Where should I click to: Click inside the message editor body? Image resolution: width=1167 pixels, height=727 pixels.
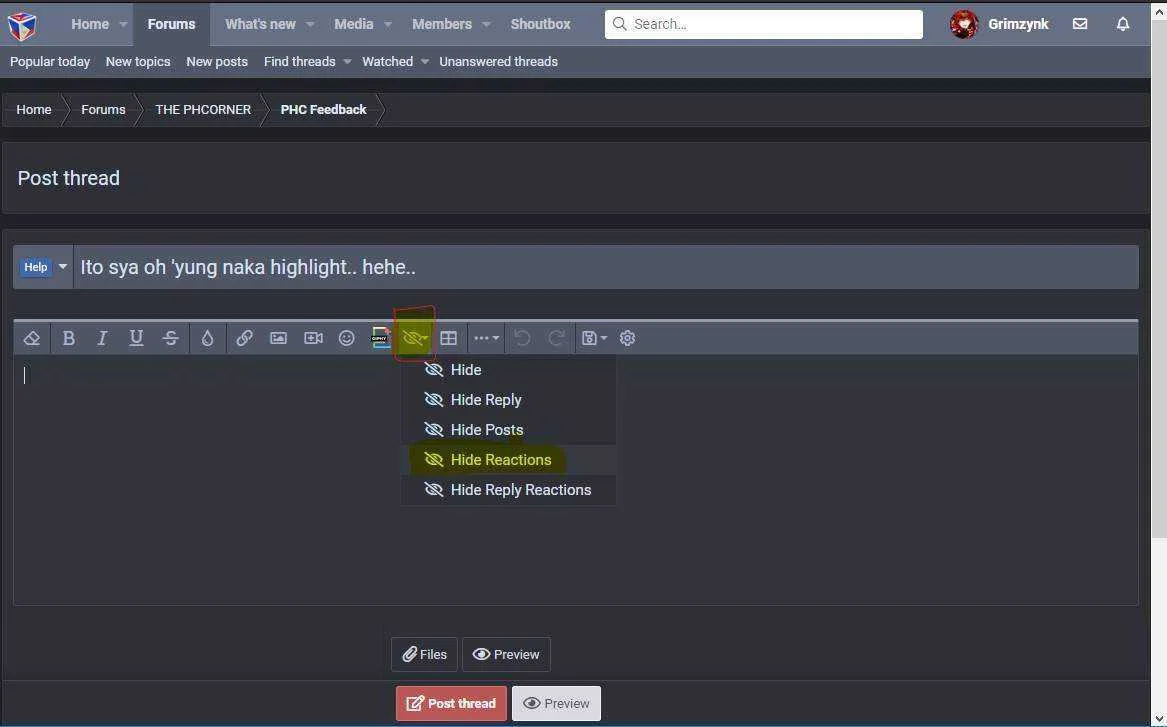[575, 480]
